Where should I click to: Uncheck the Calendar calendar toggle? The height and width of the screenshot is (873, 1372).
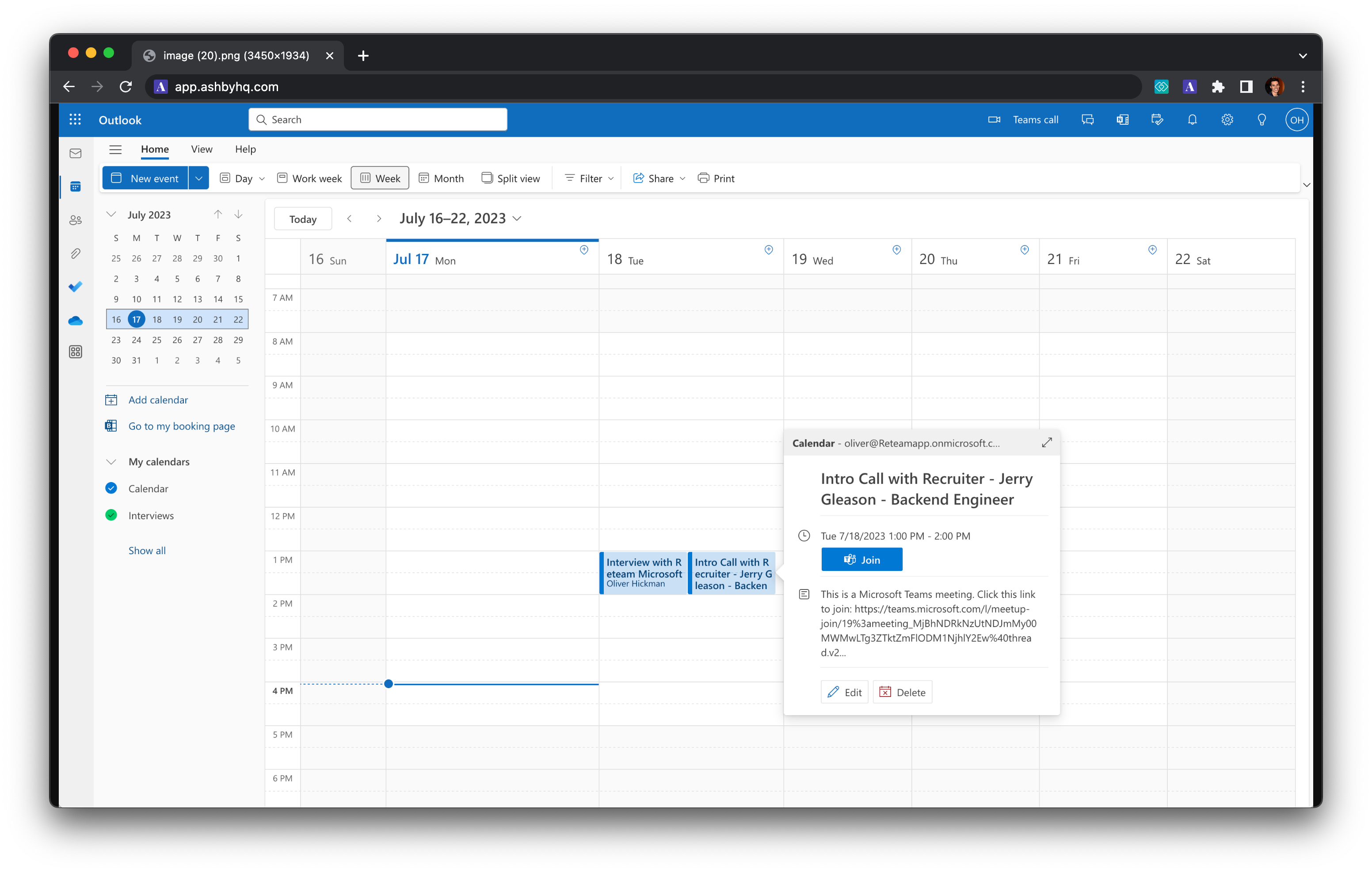click(111, 488)
